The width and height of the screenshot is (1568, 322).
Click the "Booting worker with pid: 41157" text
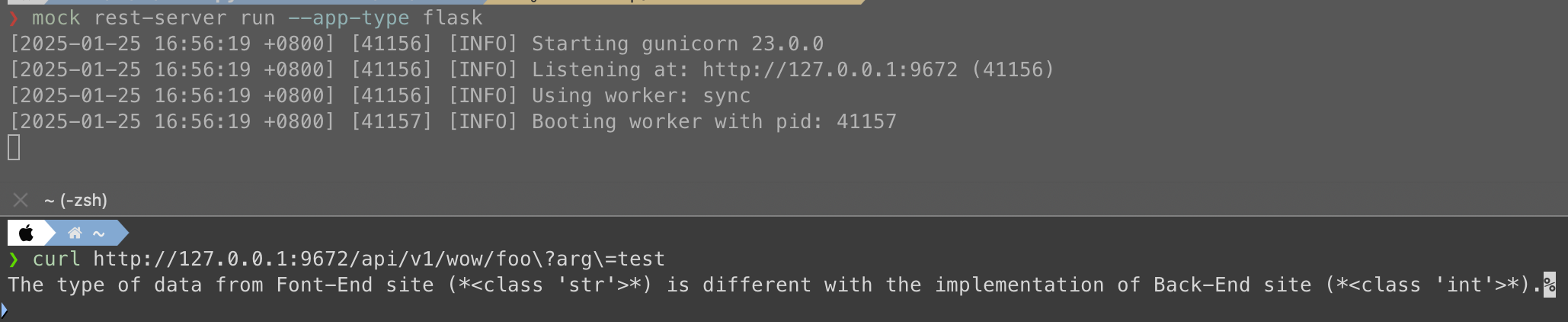click(x=714, y=121)
